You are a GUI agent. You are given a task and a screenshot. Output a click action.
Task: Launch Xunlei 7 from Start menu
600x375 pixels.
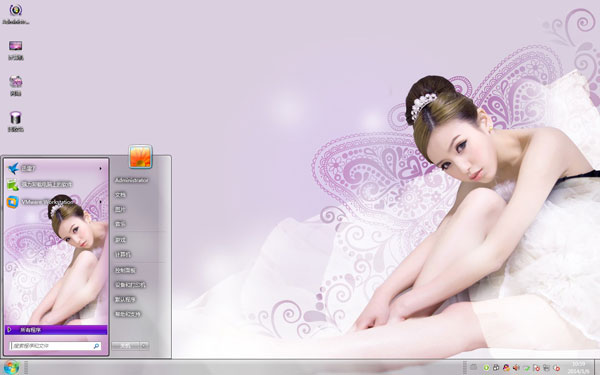56,168
